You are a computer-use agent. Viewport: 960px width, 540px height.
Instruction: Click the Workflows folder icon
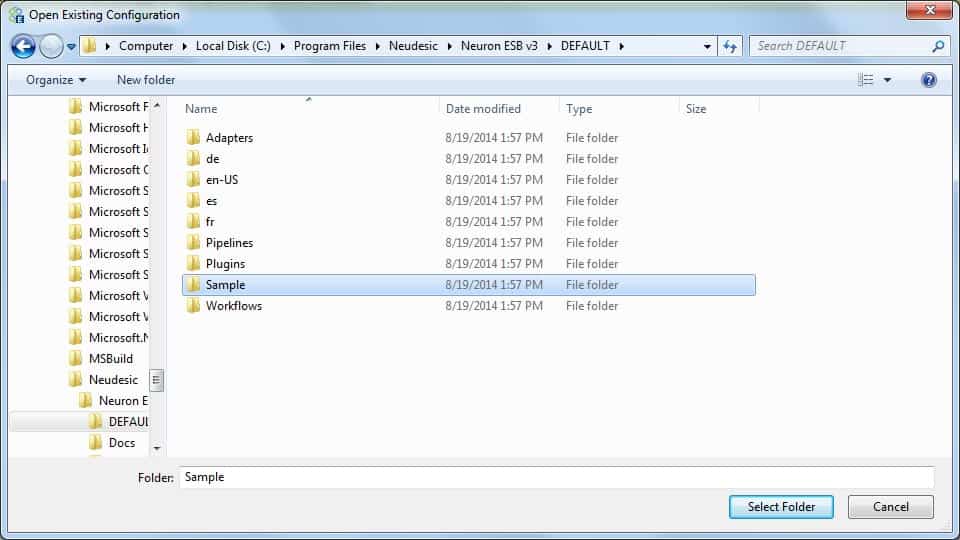(x=193, y=306)
